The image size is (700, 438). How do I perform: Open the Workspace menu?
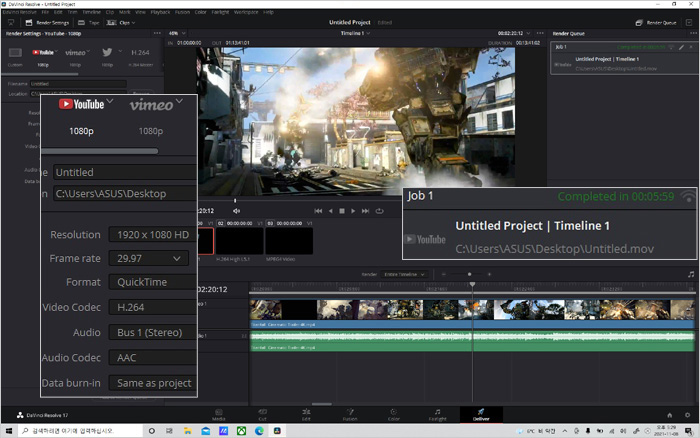pos(245,12)
